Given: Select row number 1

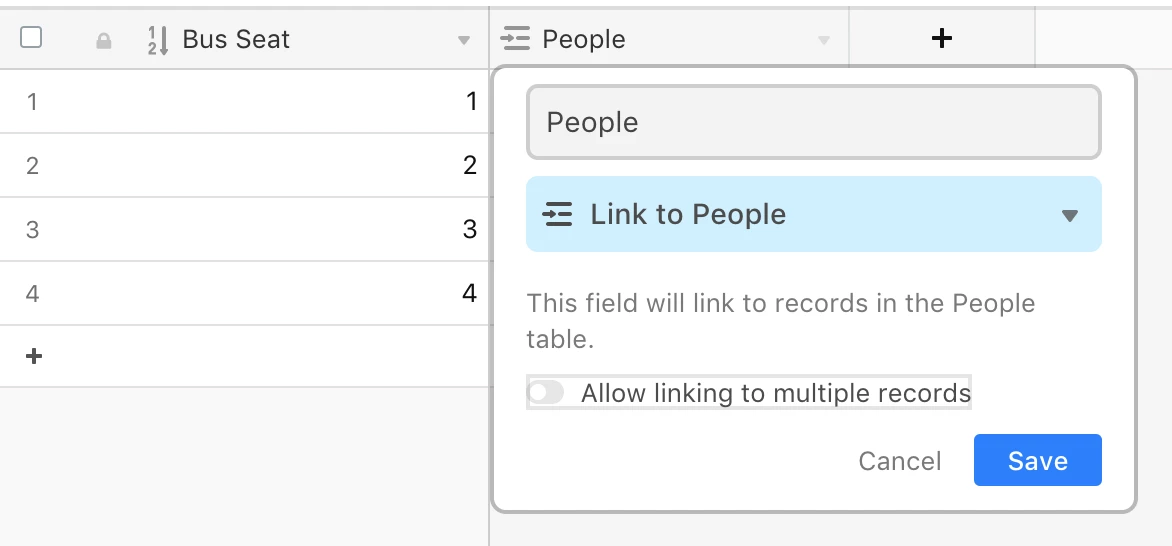Looking at the screenshot, I should [x=32, y=102].
